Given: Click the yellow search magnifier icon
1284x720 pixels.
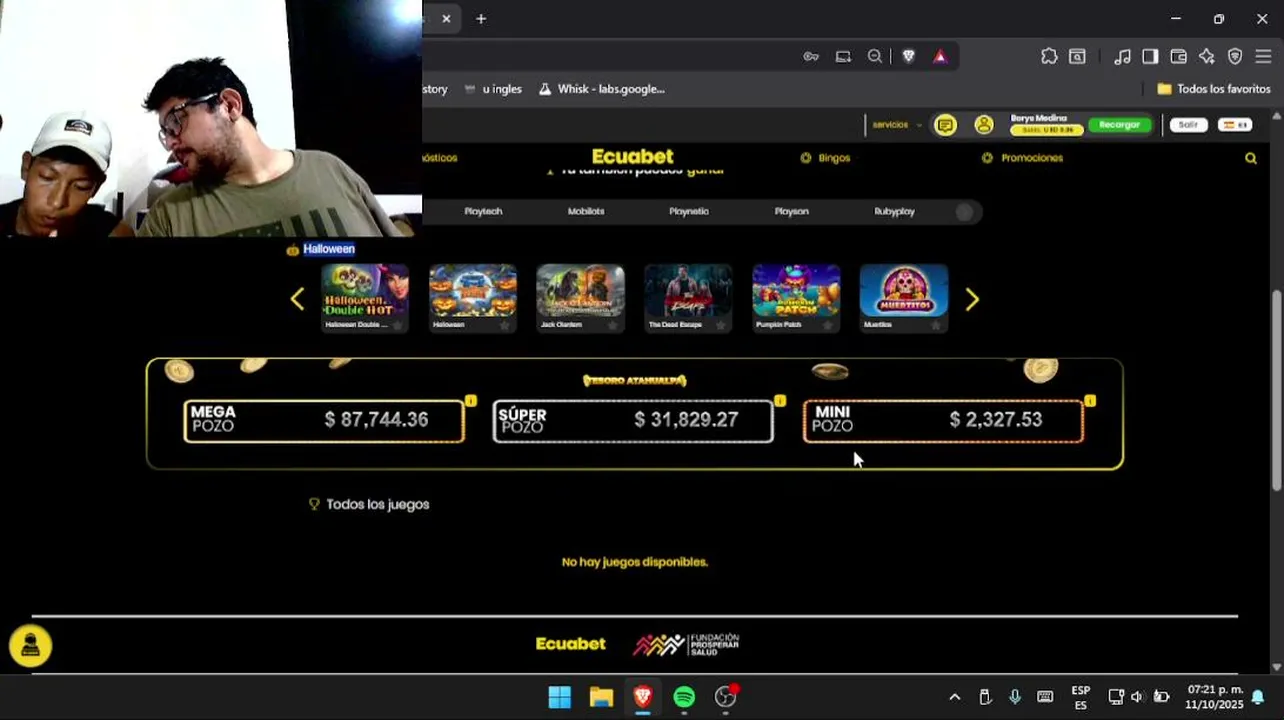Looking at the screenshot, I should coord(1251,158).
